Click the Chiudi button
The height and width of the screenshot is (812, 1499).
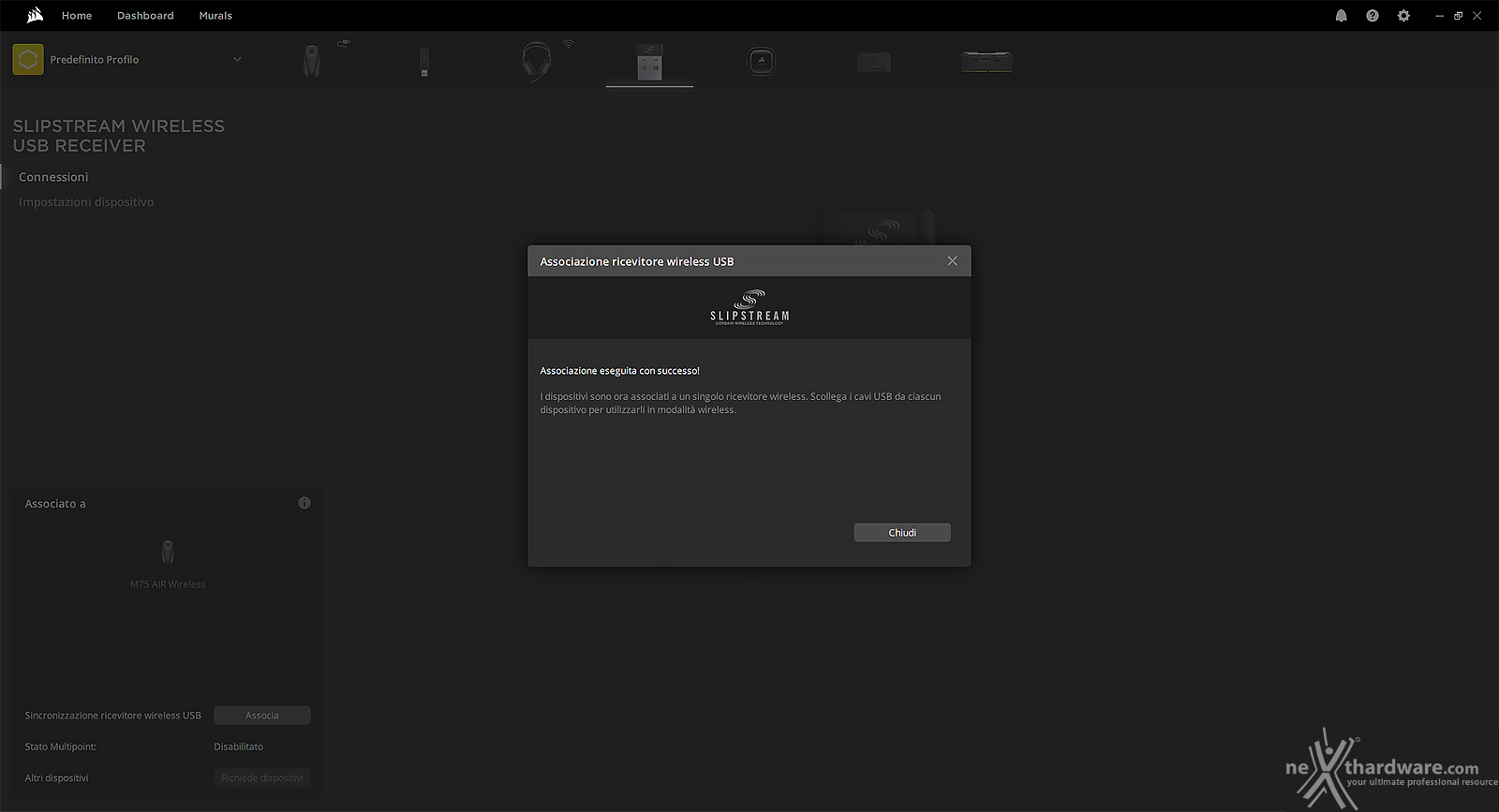pos(902,533)
